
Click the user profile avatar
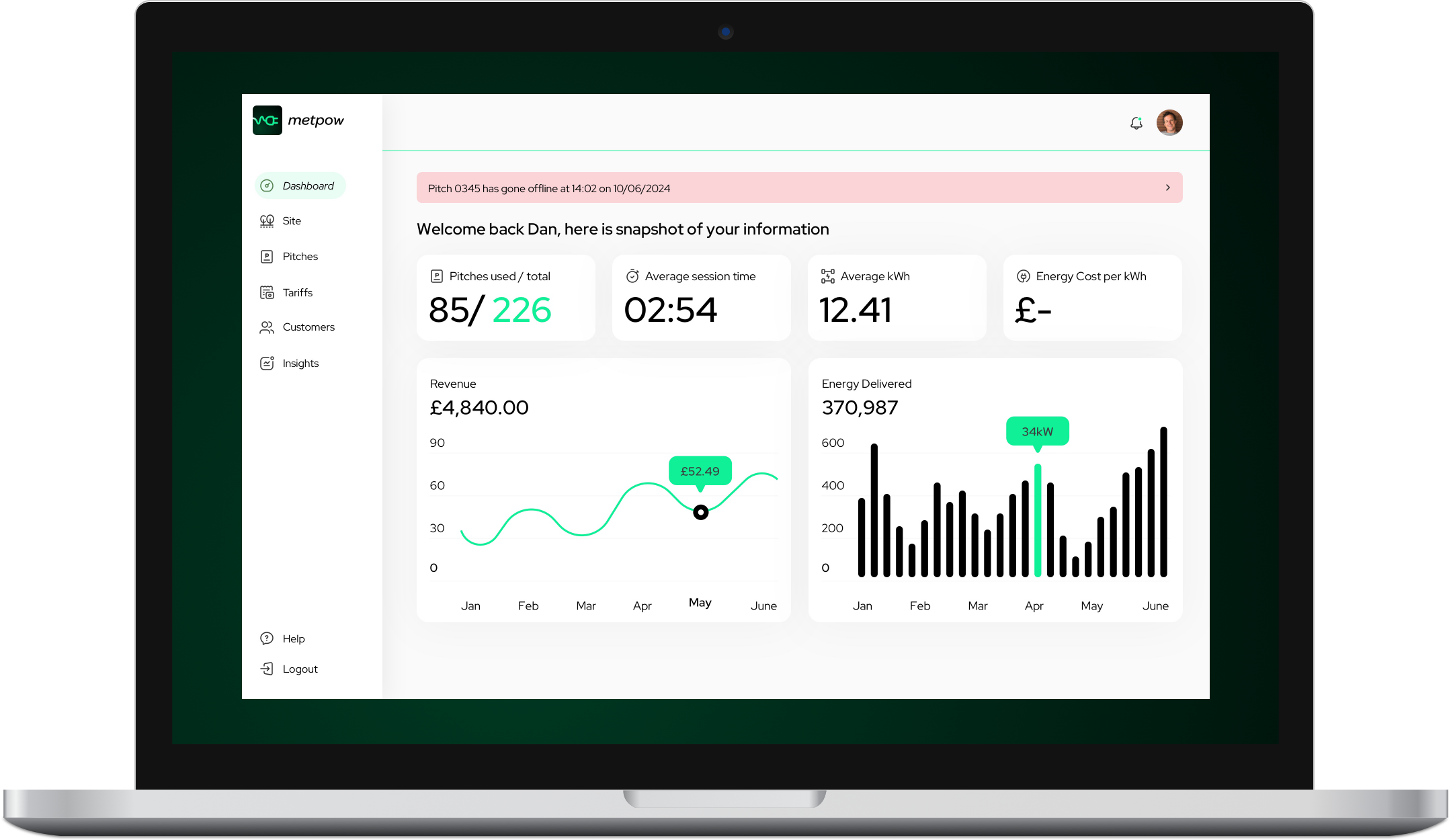[x=1169, y=122]
